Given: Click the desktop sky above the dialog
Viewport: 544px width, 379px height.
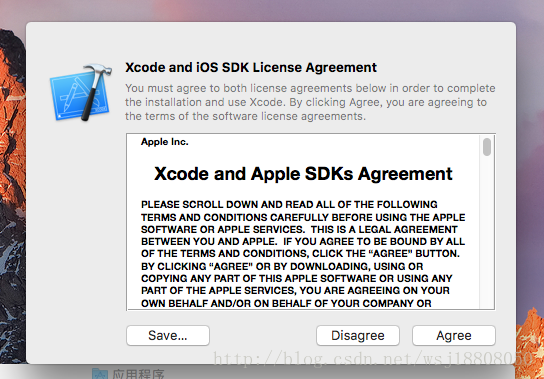Looking at the screenshot, I should click(x=272, y=10).
